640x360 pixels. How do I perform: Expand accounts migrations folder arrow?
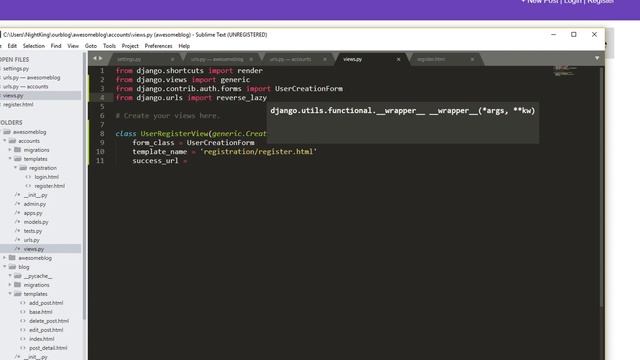[10, 150]
